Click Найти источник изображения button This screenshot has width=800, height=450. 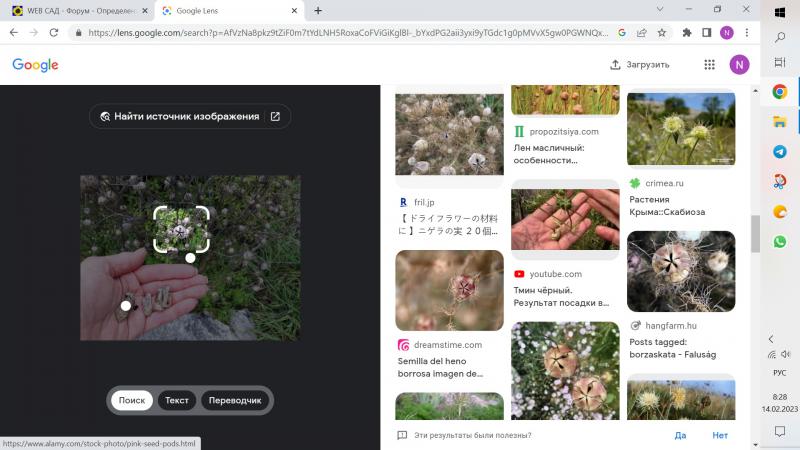click(190, 116)
